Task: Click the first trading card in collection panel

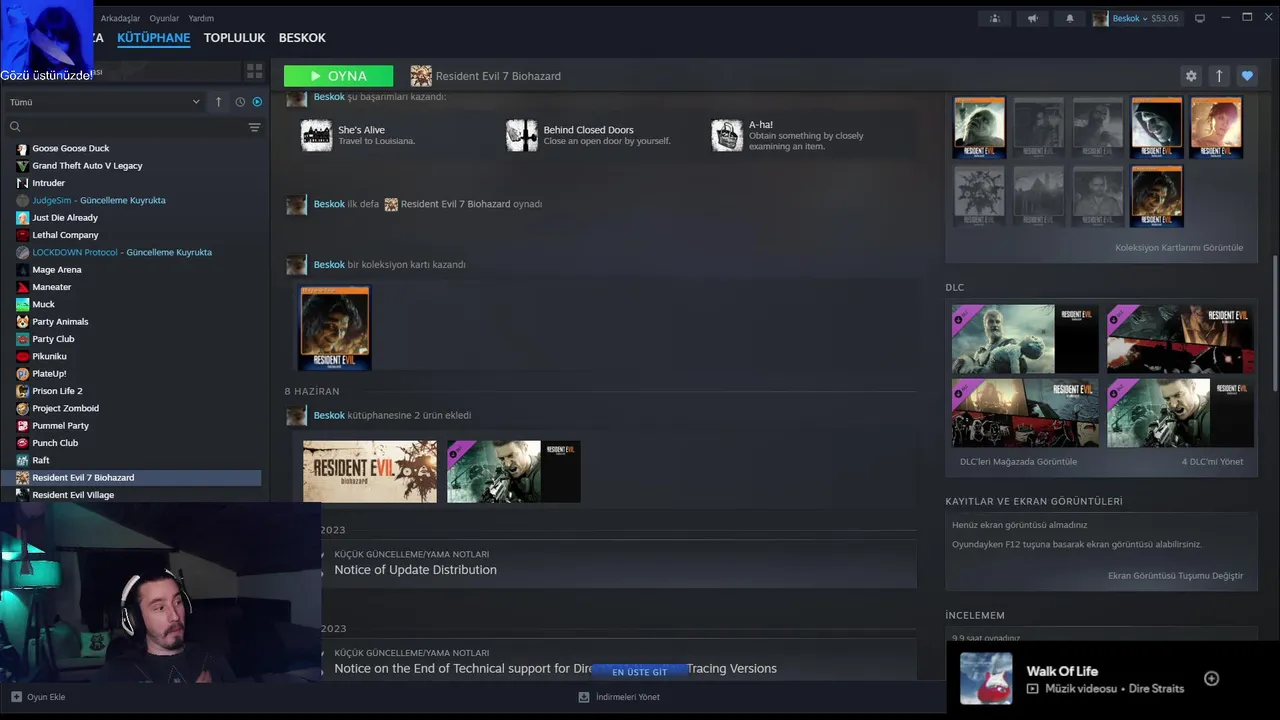Action: pyautogui.click(x=979, y=128)
